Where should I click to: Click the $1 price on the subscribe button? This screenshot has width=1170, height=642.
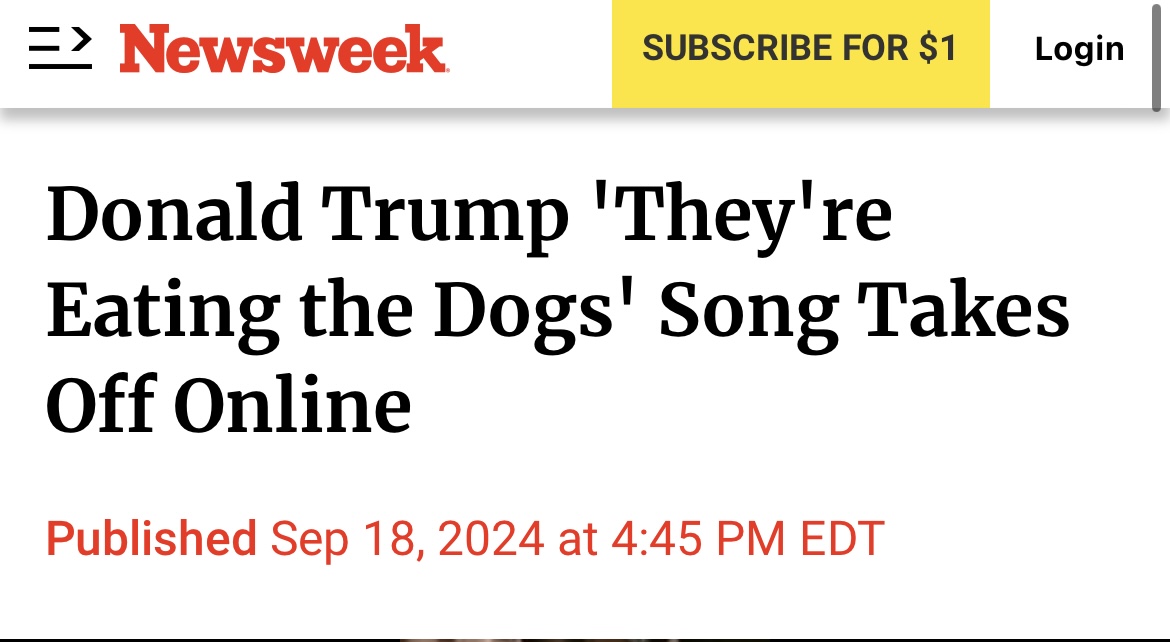click(x=936, y=48)
